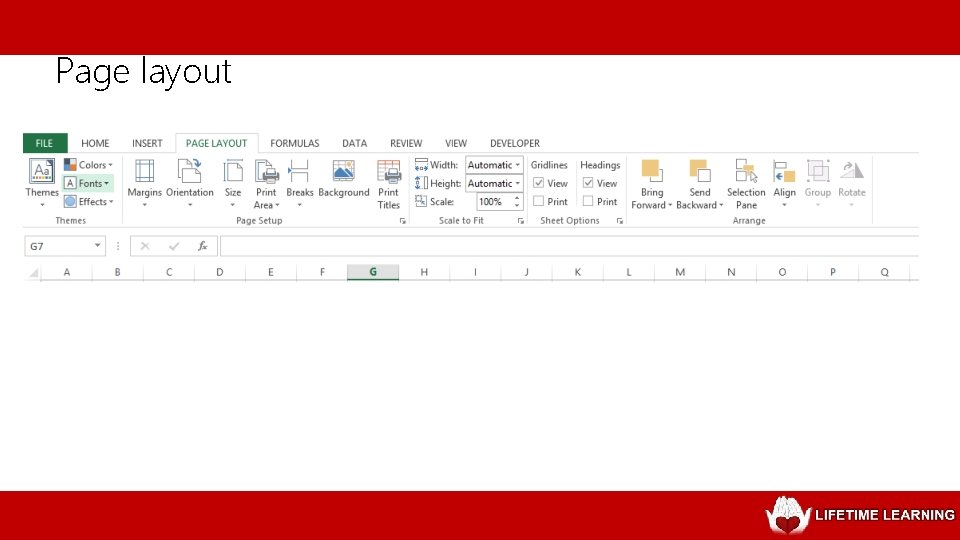Click the Select All corner triangle
This screenshot has height=540, width=960.
(34, 273)
